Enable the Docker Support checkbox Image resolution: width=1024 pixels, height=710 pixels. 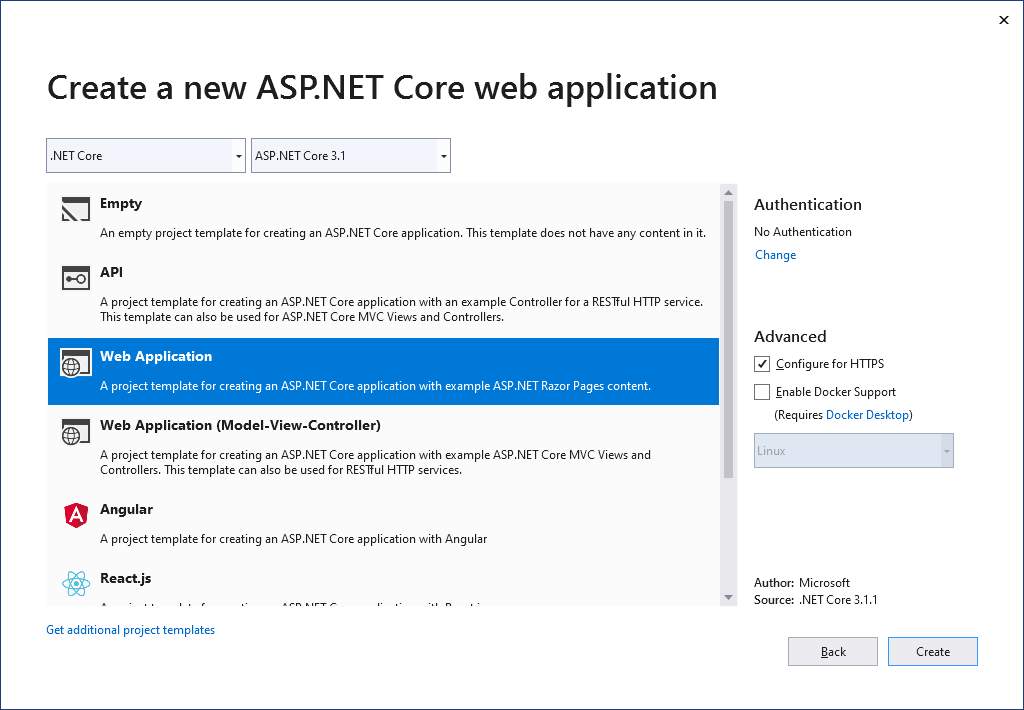tap(761, 392)
